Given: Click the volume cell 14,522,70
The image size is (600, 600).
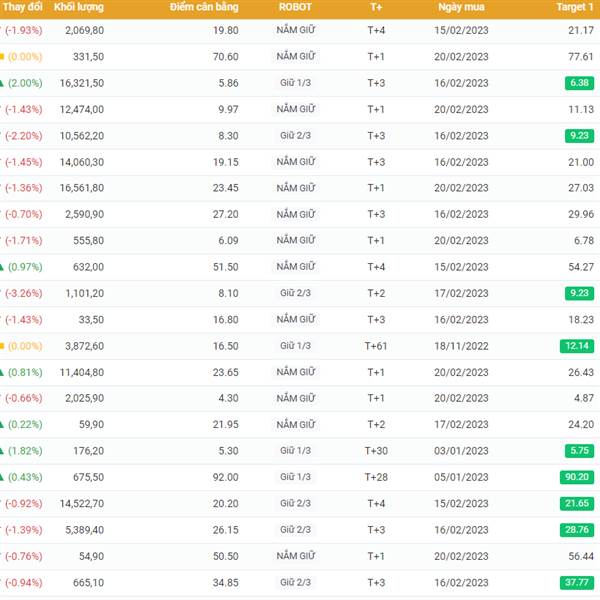Looking at the screenshot, I should [x=82, y=504].
